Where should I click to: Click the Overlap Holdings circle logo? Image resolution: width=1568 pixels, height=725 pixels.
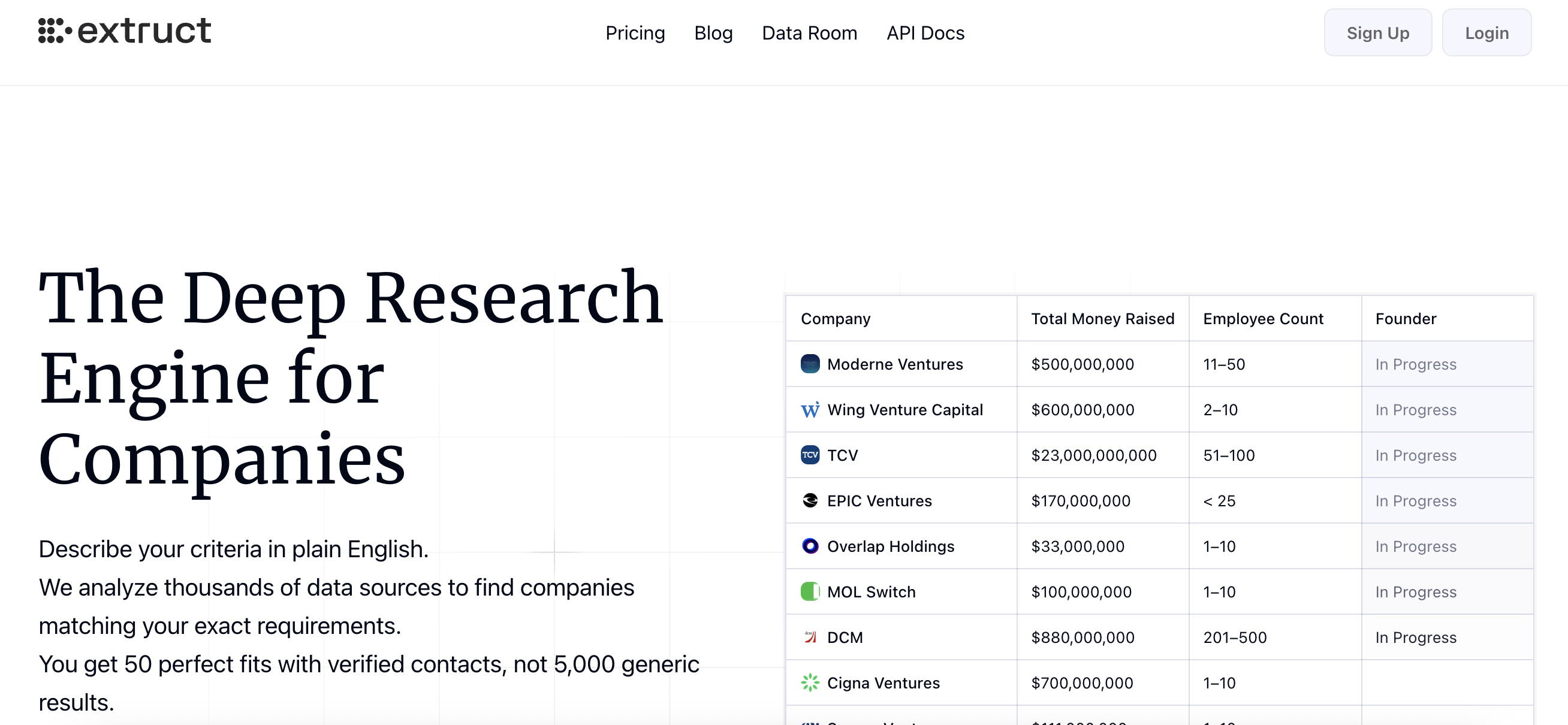tap(810, 546)
